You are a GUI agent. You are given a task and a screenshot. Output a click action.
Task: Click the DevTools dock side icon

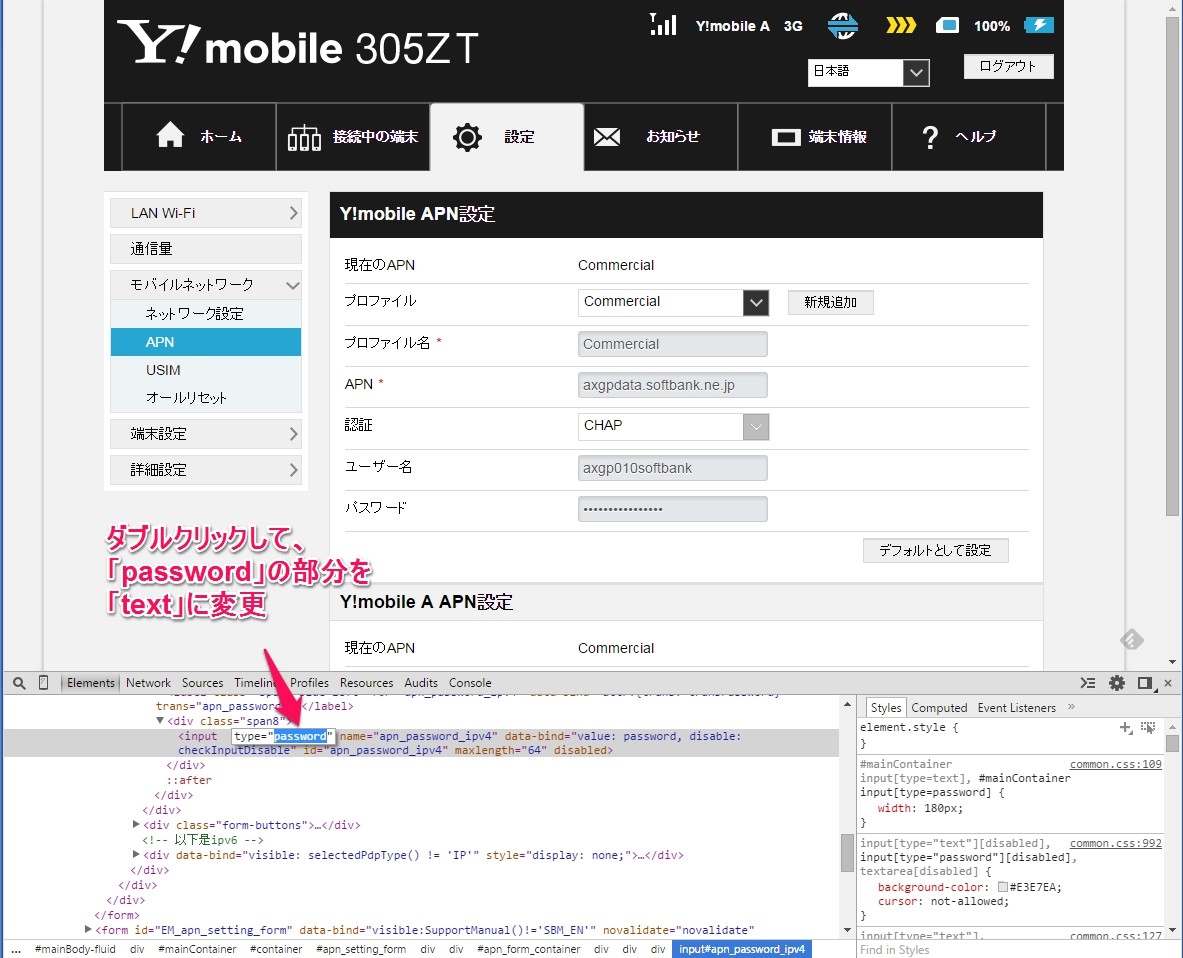(1145, 683)
